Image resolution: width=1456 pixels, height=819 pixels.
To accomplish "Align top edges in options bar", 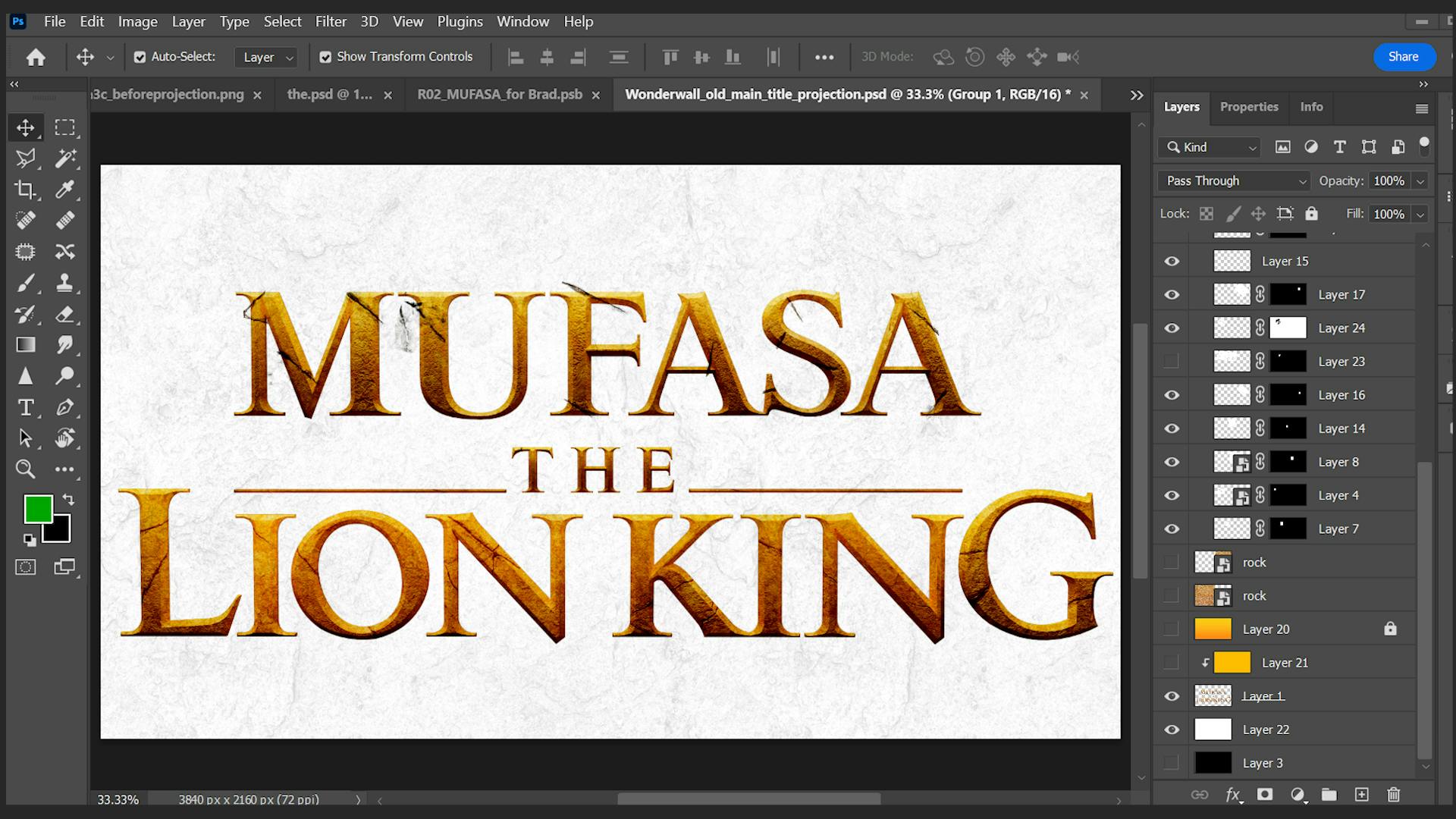I will click(670, 57).
